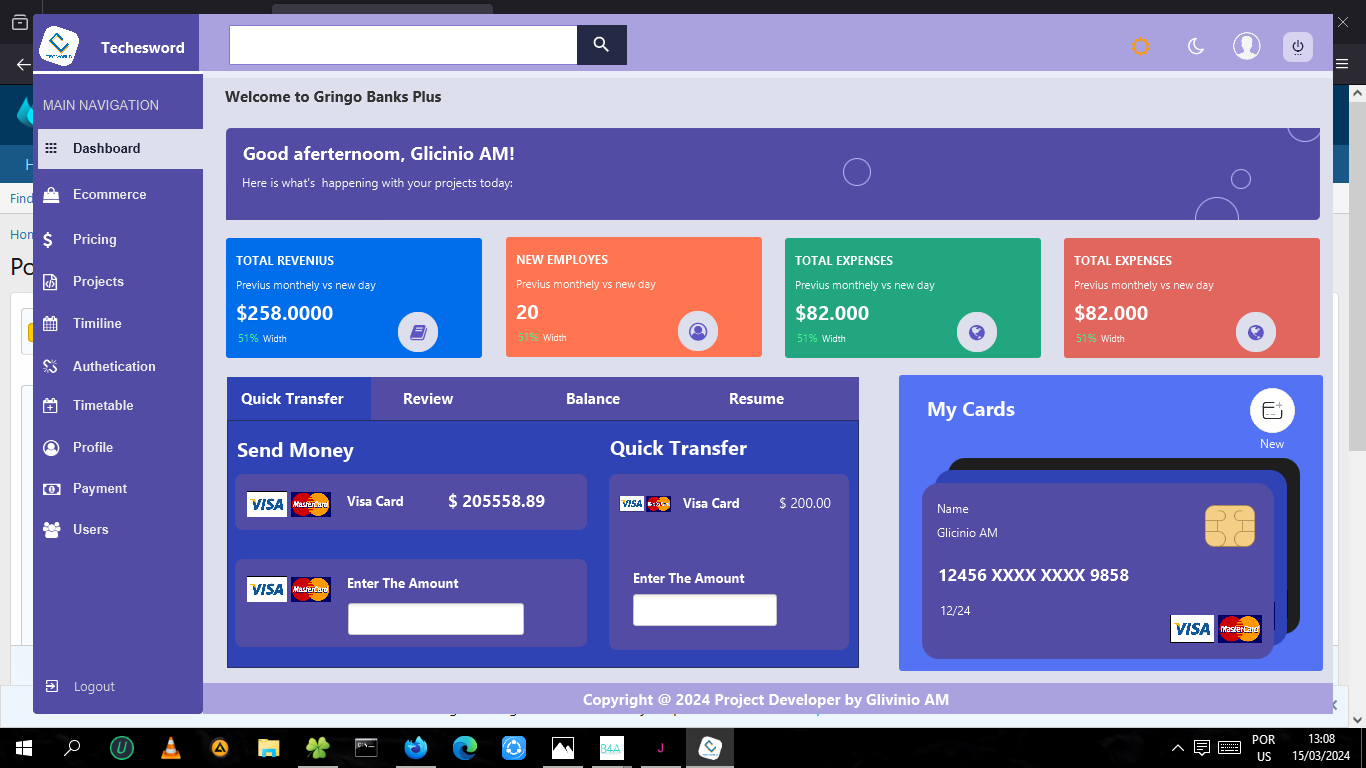1366x768 pixels.
Task: Click the New Employes value 20
Action: tap(527, 312)
